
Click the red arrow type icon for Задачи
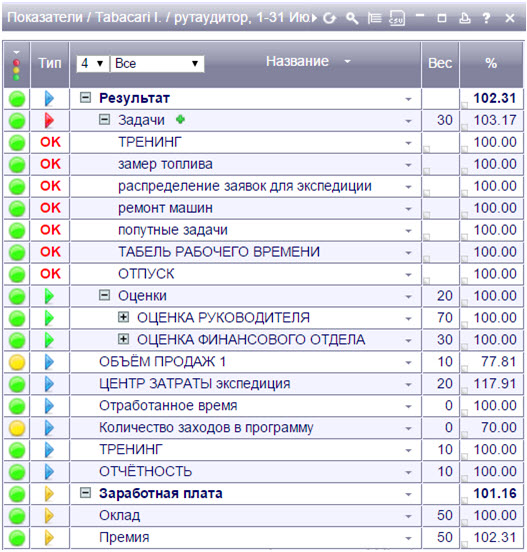point(49,120)
